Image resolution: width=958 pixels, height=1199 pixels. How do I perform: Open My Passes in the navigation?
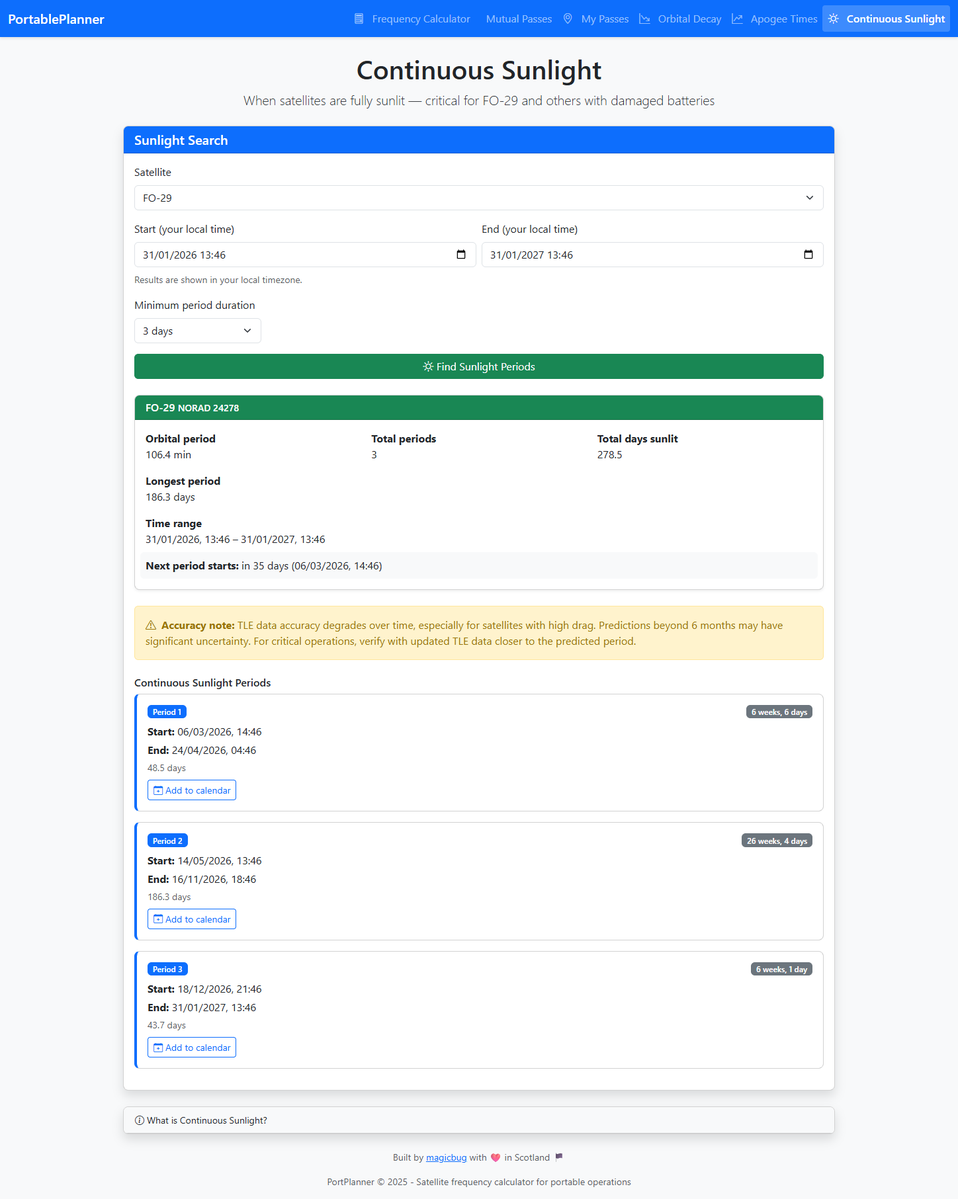(596, 19)
